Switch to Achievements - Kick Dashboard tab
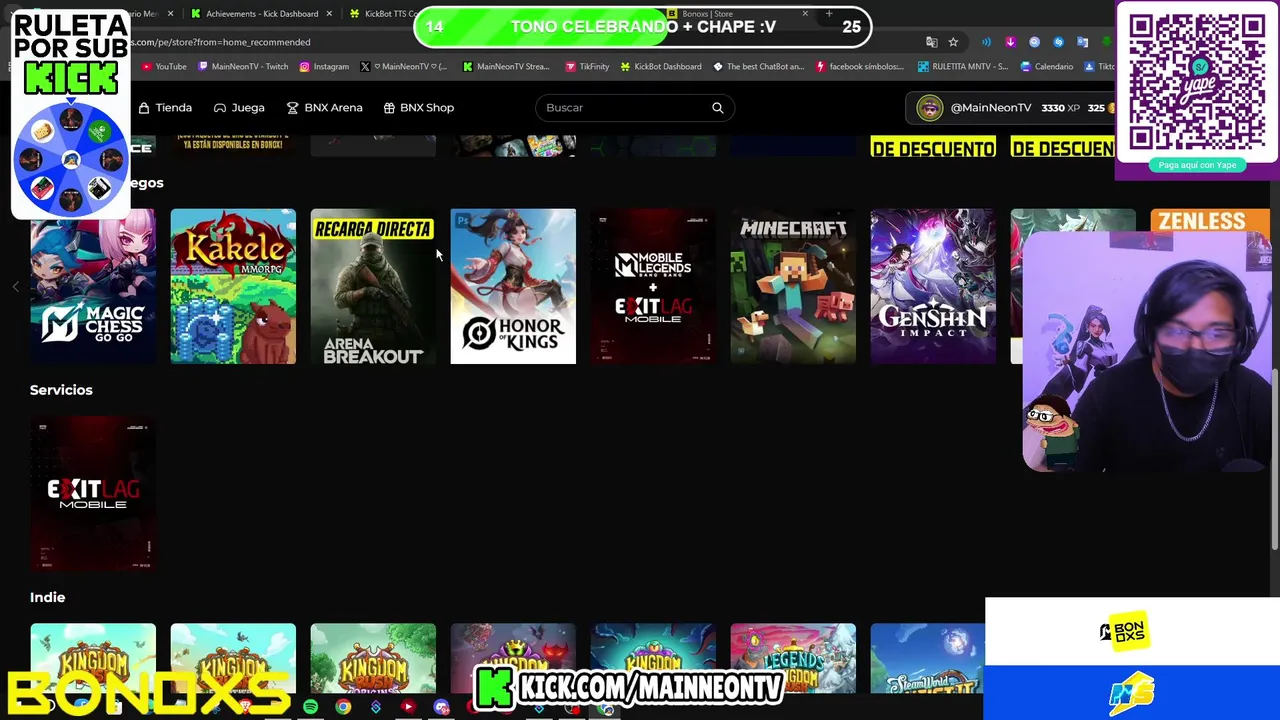This screenshot has height=720, width=1280. point(262,14)
